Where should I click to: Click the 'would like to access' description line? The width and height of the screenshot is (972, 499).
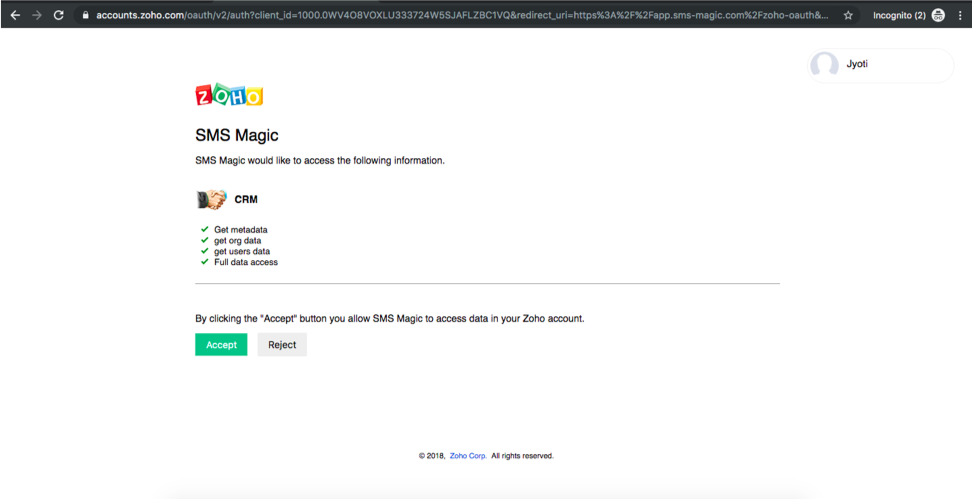point(320,161)
